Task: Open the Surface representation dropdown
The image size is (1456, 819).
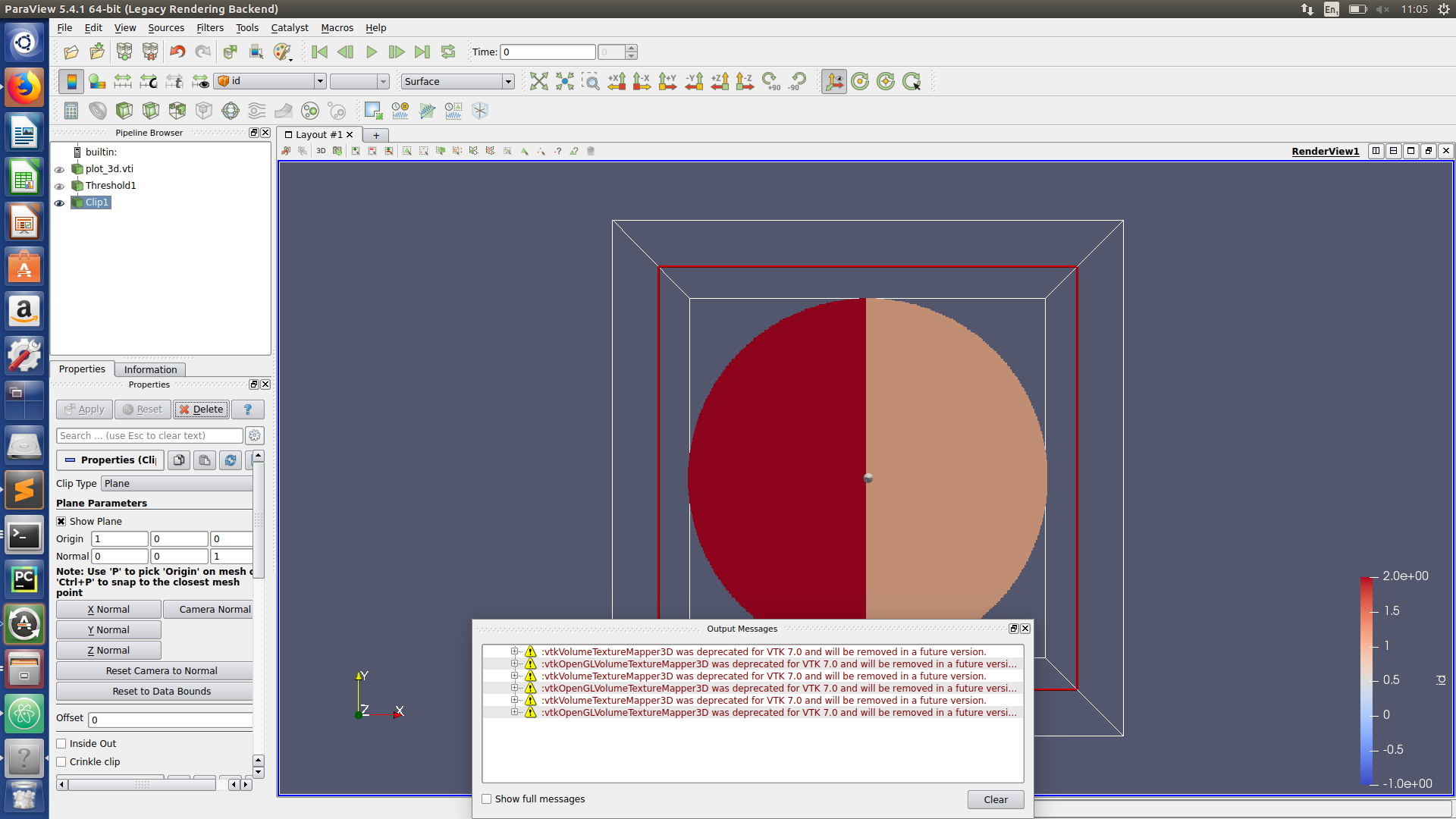Action: click(x=458, y=81)
